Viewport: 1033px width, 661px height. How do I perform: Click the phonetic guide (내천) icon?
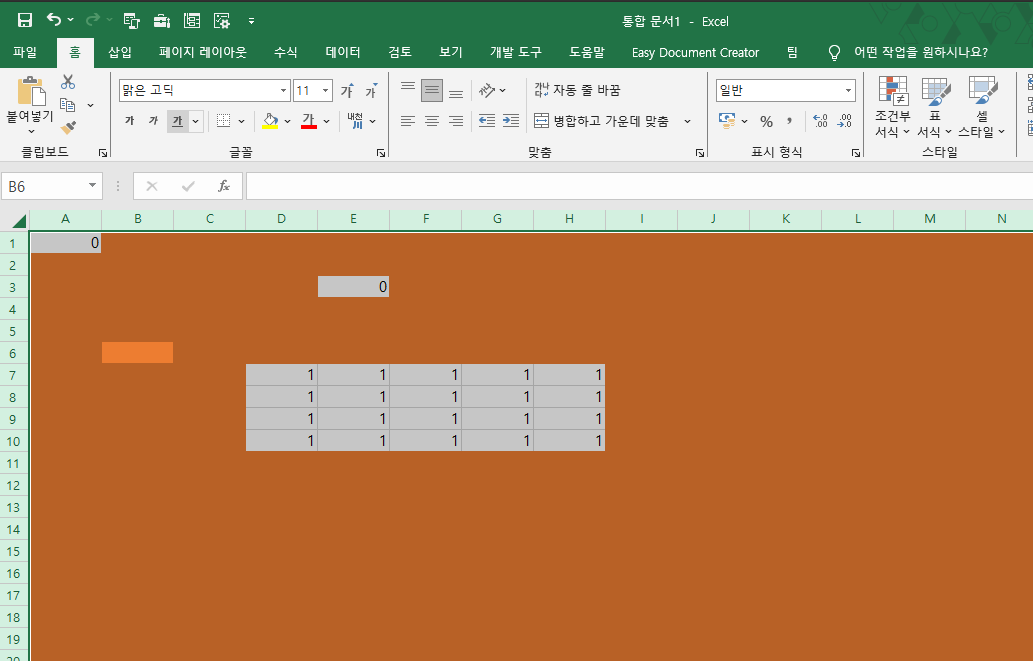point(356,121)
